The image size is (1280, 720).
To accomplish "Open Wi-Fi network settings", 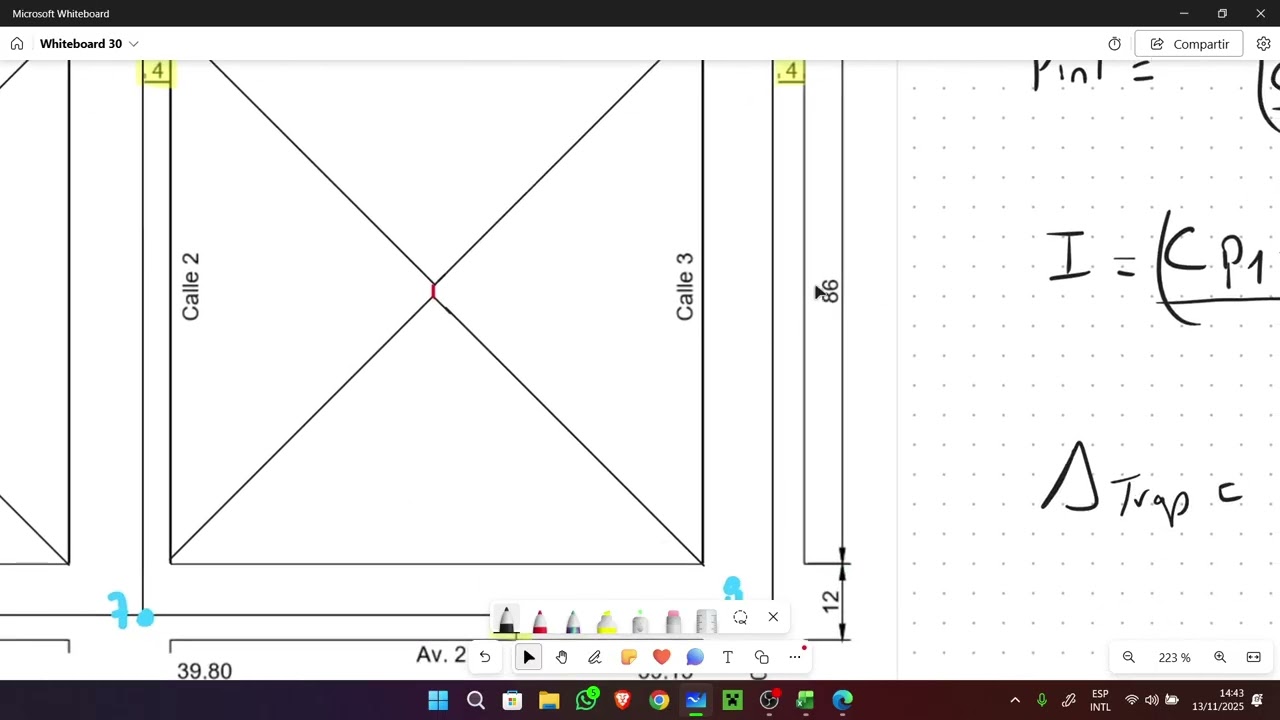I will tap(1132, 700).
